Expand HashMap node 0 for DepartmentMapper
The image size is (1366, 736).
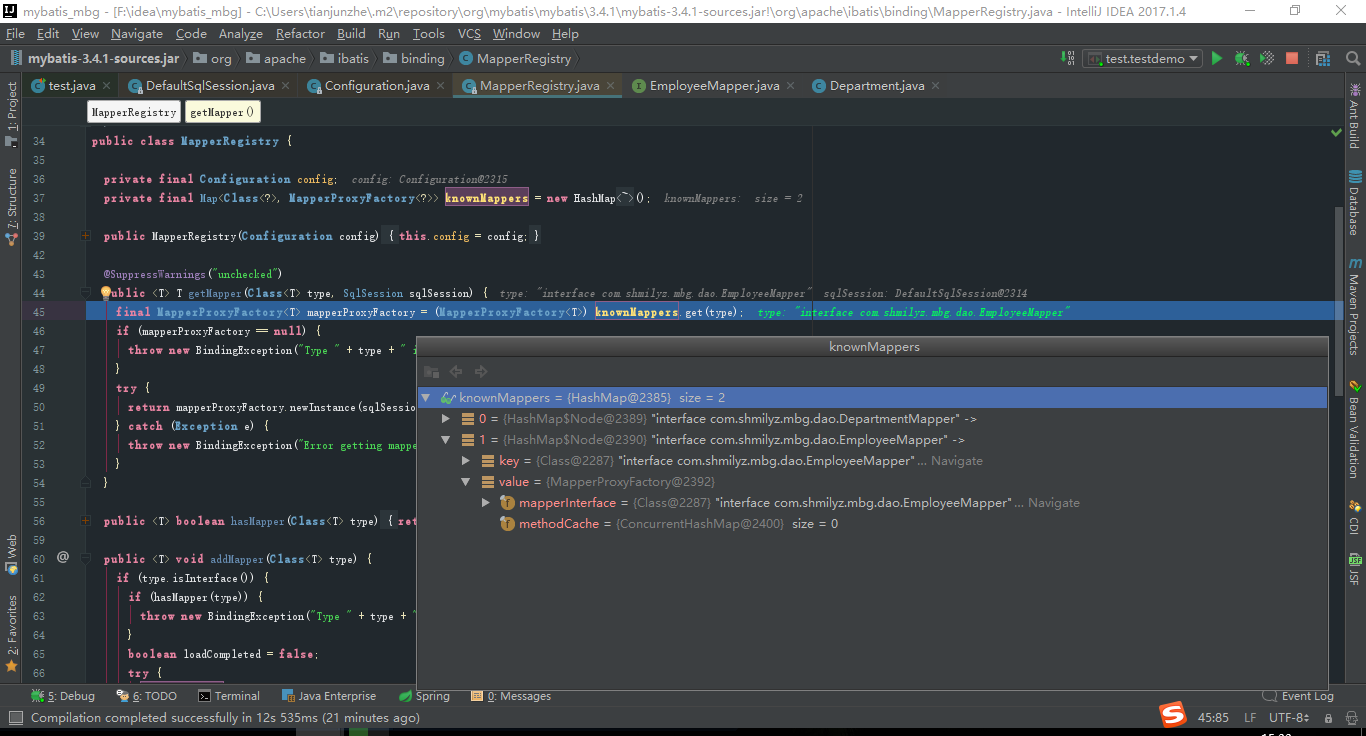pos(446,418)
